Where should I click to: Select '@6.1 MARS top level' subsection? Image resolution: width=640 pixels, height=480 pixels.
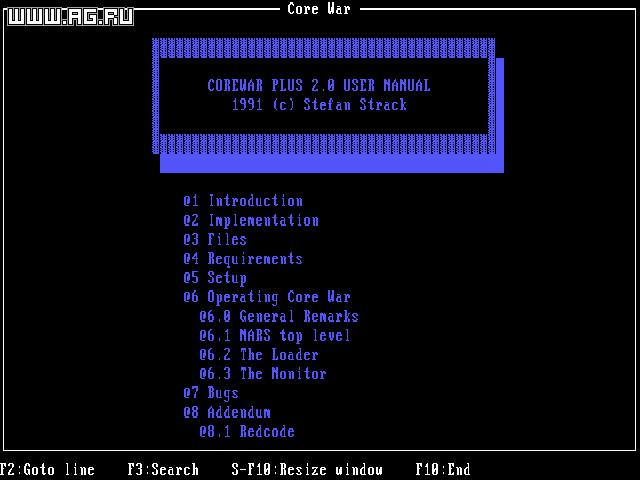(x=275, y=336)
